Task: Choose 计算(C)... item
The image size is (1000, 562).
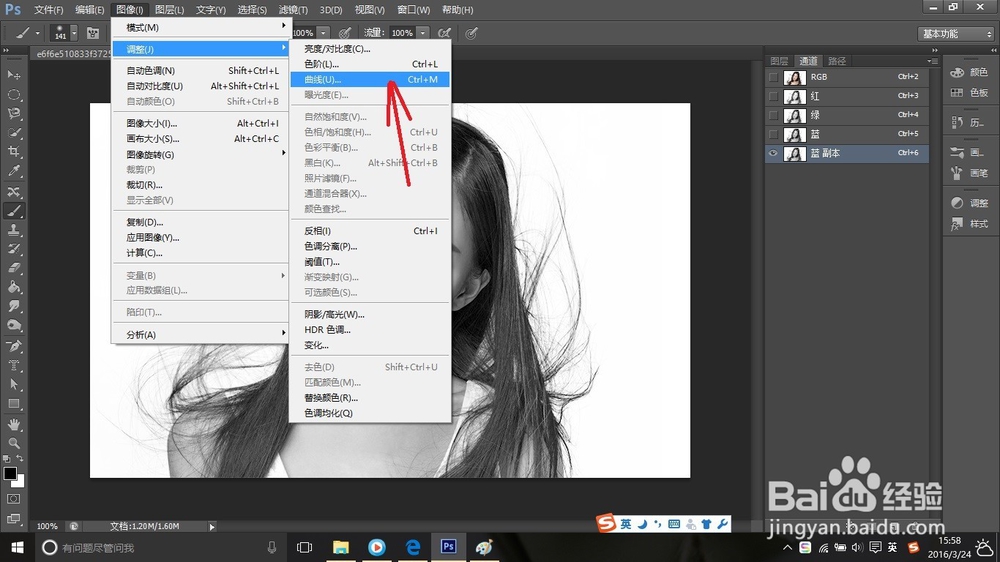Action: coord(200,253)
